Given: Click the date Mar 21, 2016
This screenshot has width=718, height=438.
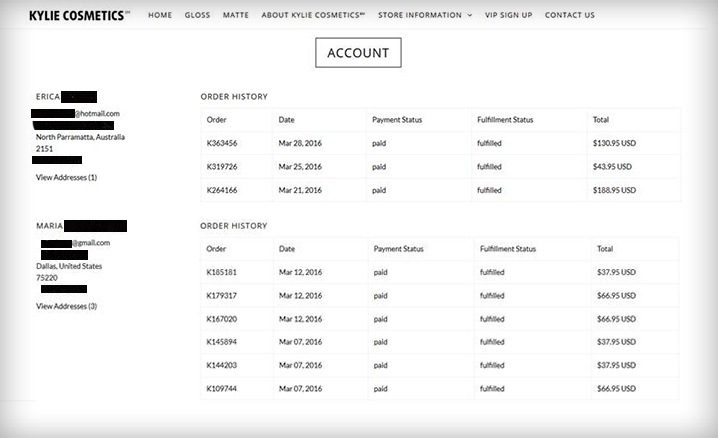Looking at the screenshot, I should click(x=300, y=190).
